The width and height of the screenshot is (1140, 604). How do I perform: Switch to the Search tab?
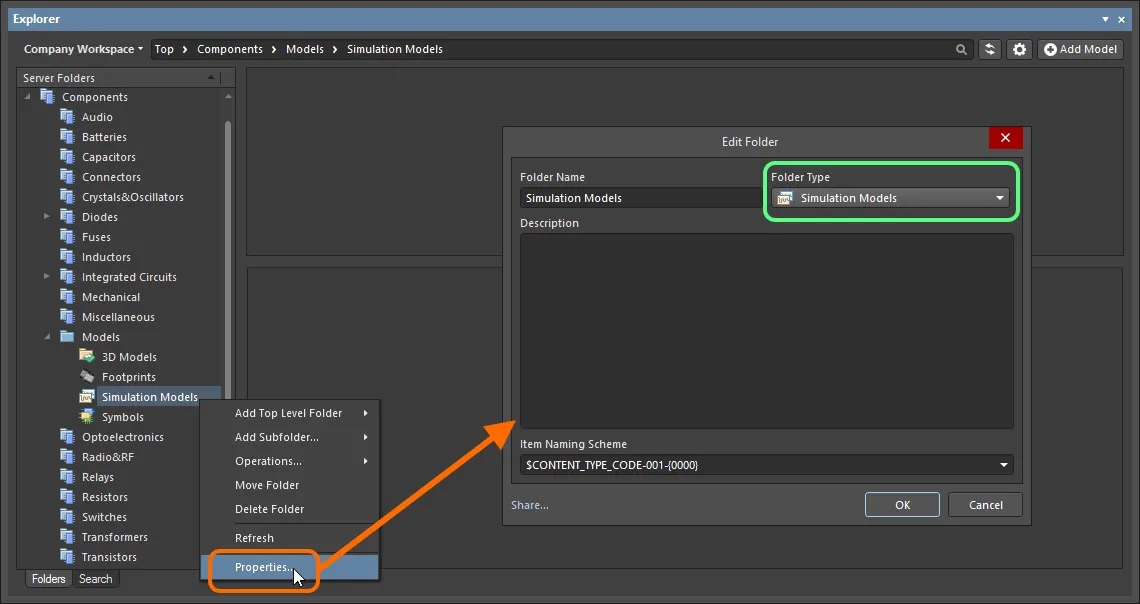tap(95, 579)
